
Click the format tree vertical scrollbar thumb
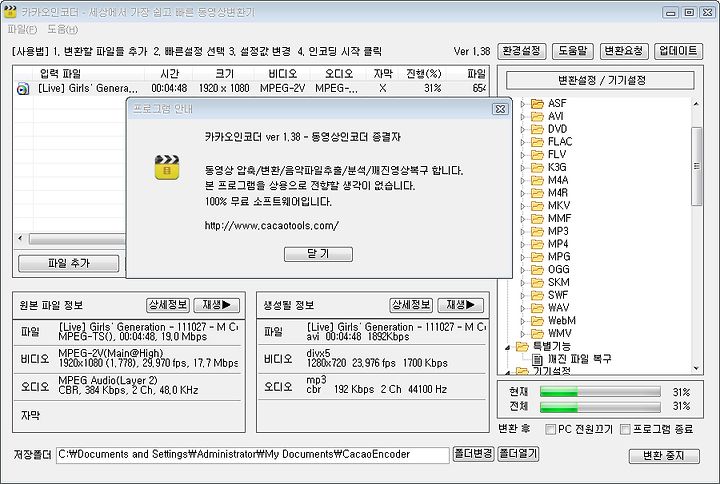[x=697, y=166]
